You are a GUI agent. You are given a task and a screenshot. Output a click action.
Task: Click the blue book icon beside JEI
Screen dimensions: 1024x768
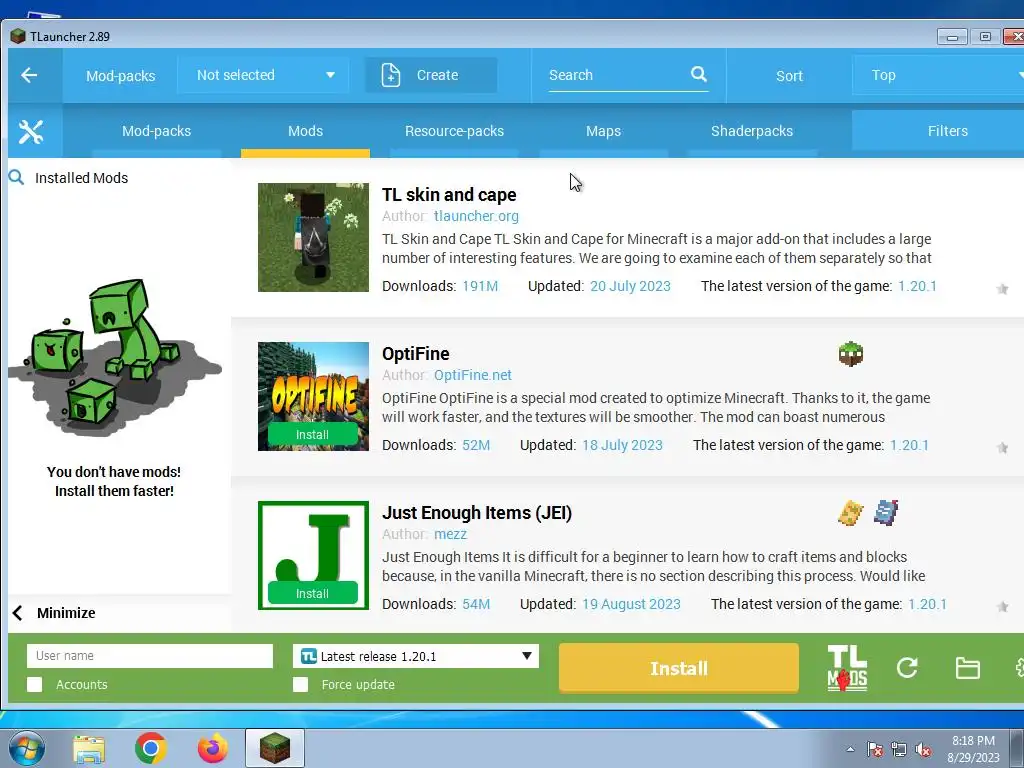tap(886, 513)
